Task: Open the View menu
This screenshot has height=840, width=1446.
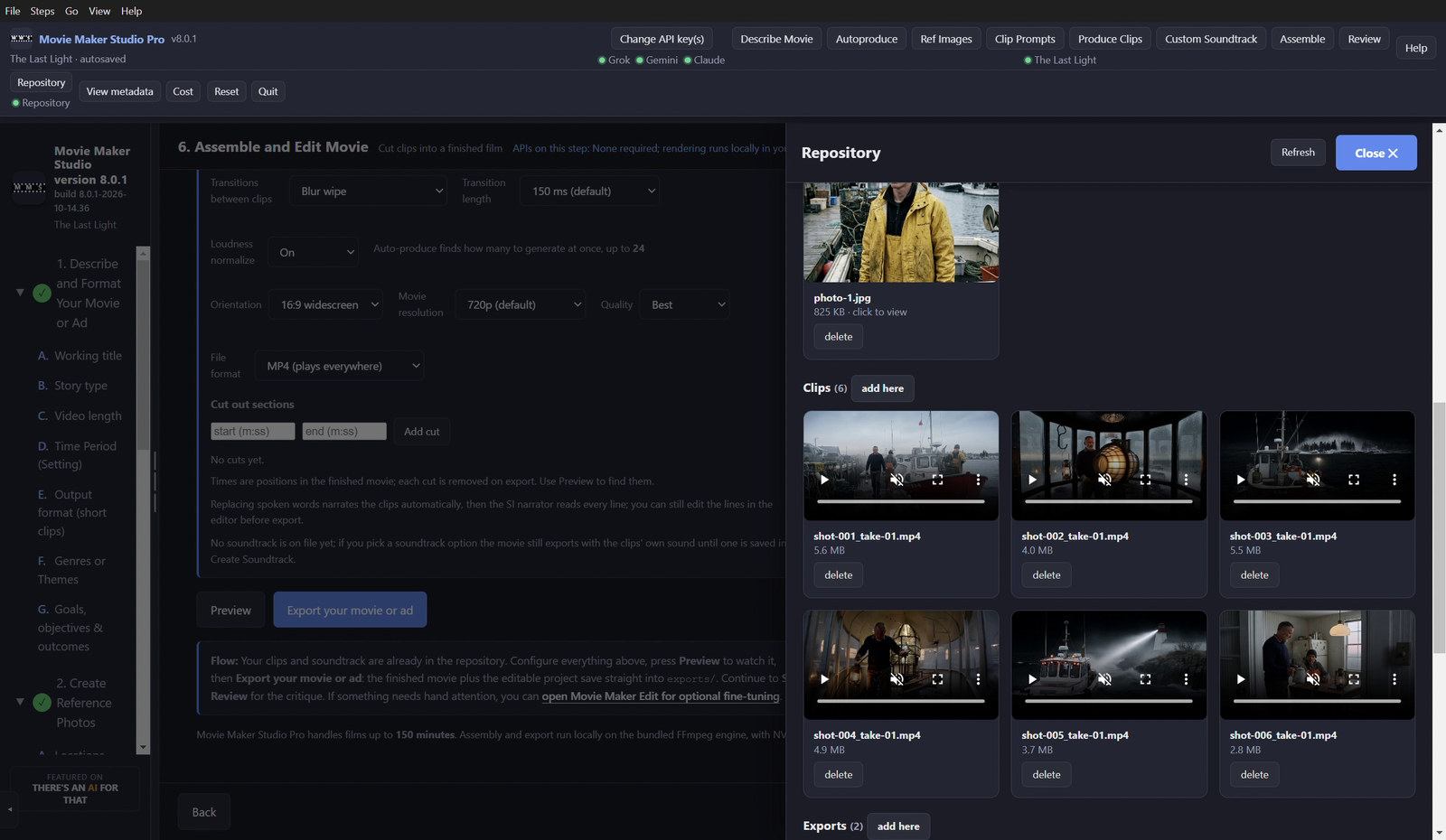Action: (x=99, y=11)
